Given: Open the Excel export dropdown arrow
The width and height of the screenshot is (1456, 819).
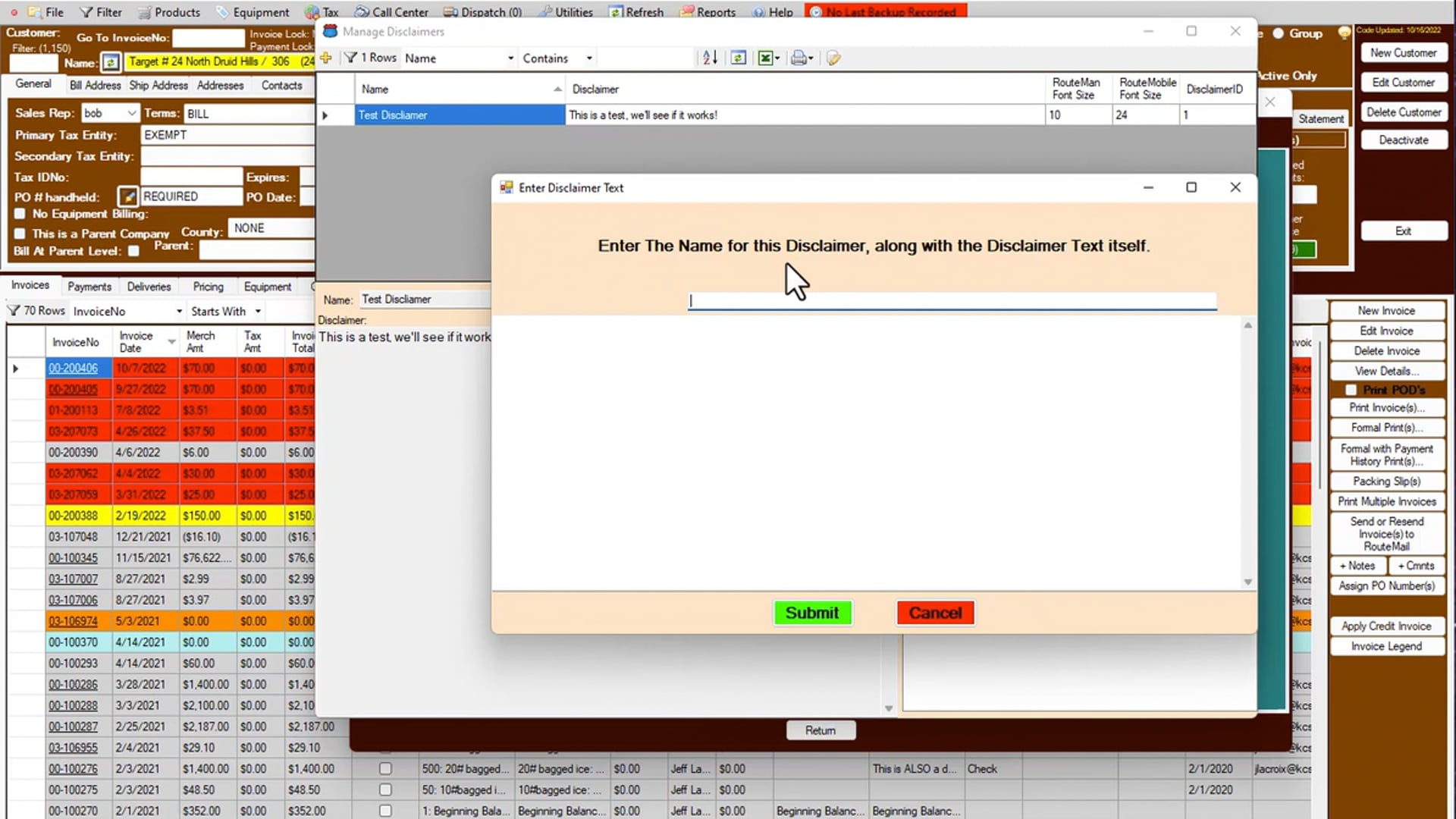Looking at the screenshot, I should pyautogui.click(x=777, y=58).
